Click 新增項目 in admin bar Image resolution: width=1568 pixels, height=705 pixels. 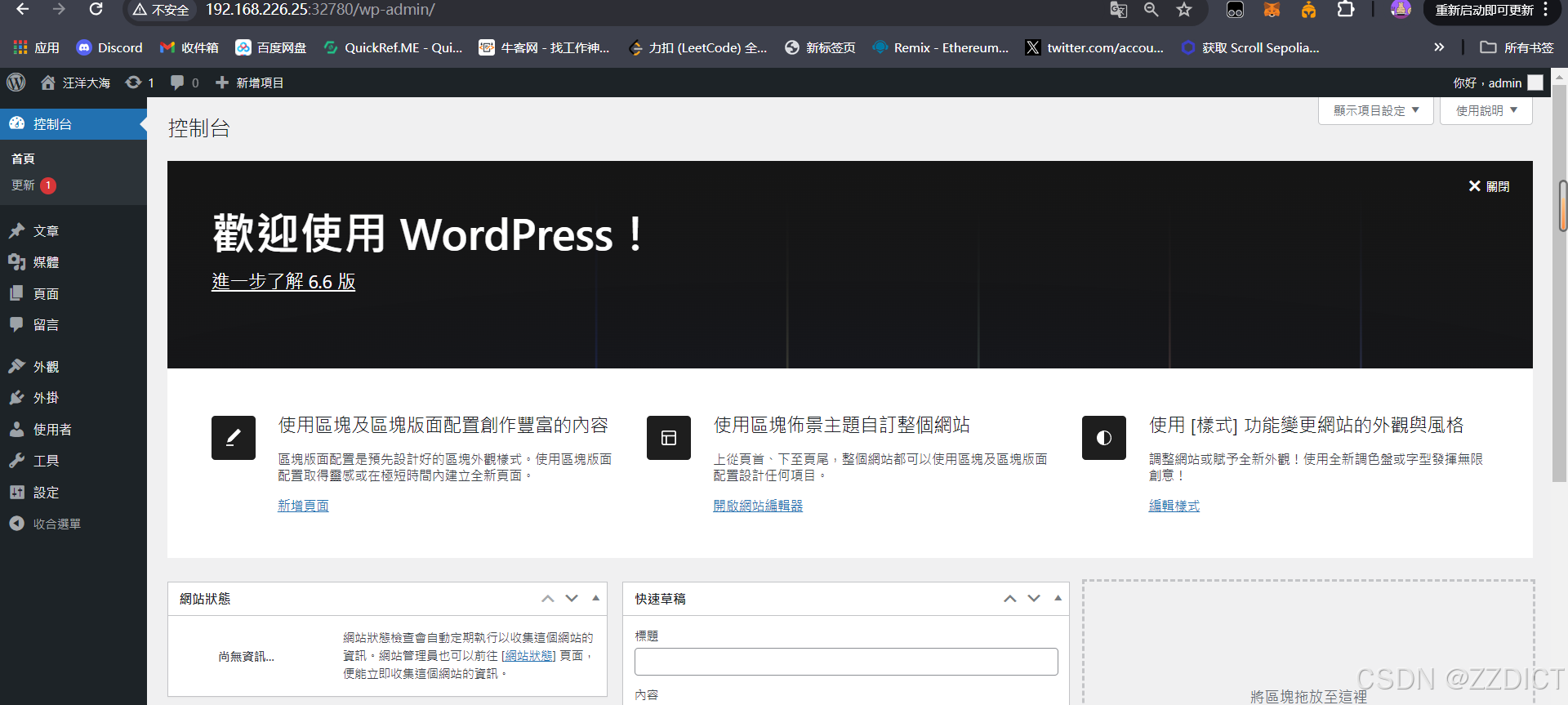[249, 83]
